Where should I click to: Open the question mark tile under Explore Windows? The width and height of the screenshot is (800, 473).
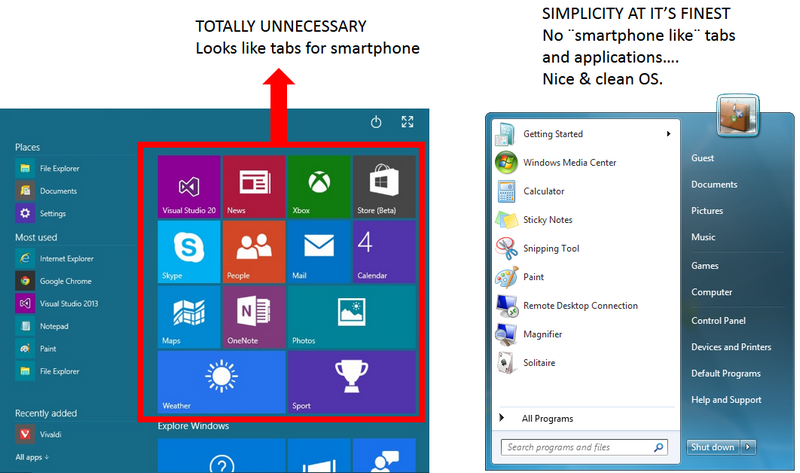point(221,456)
